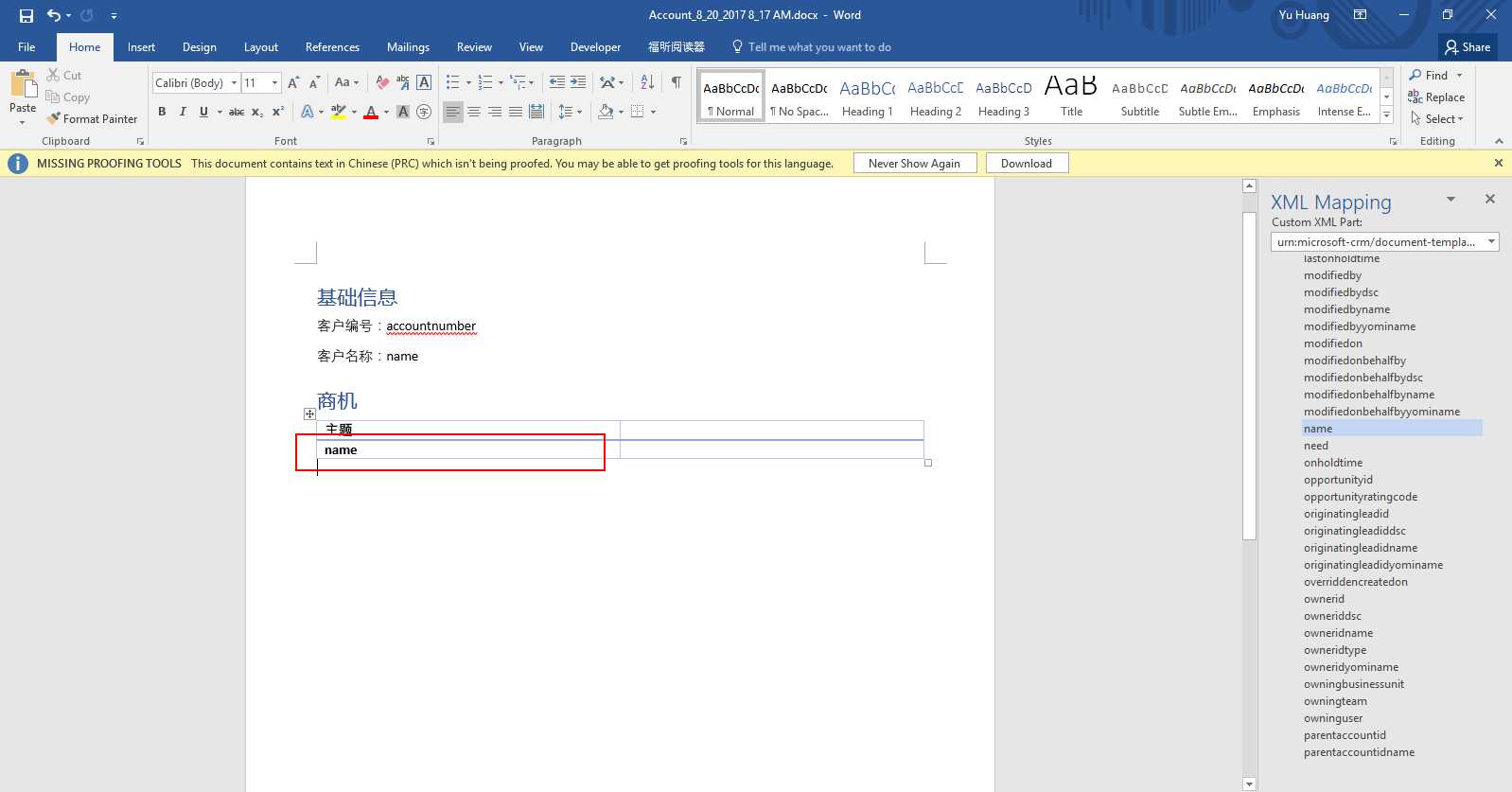Click the paragraph Shading bucket
Image resolution: width=1512 pixels, height=792 pixels.
pos(606,112)
